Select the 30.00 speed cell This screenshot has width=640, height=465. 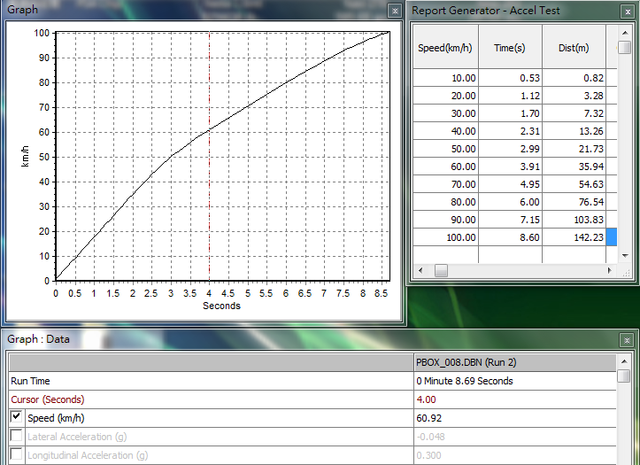tap(445, 113)
